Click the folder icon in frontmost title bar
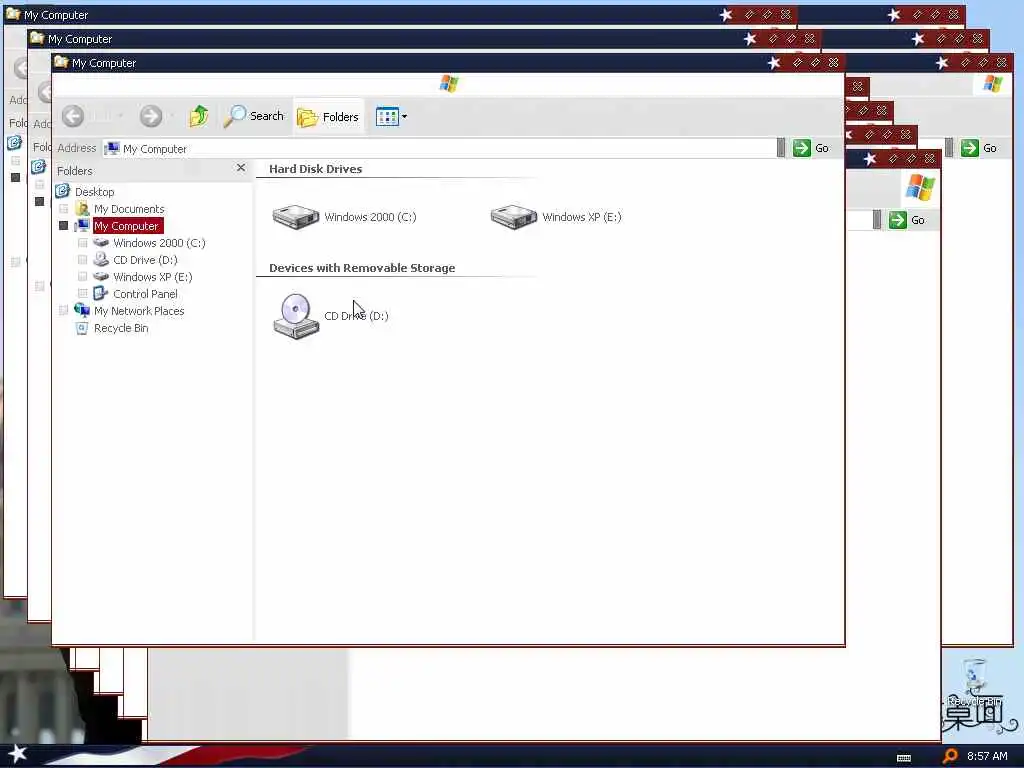Image resolution: width=1024 pixels, height=768 pixels. point(61,62)
